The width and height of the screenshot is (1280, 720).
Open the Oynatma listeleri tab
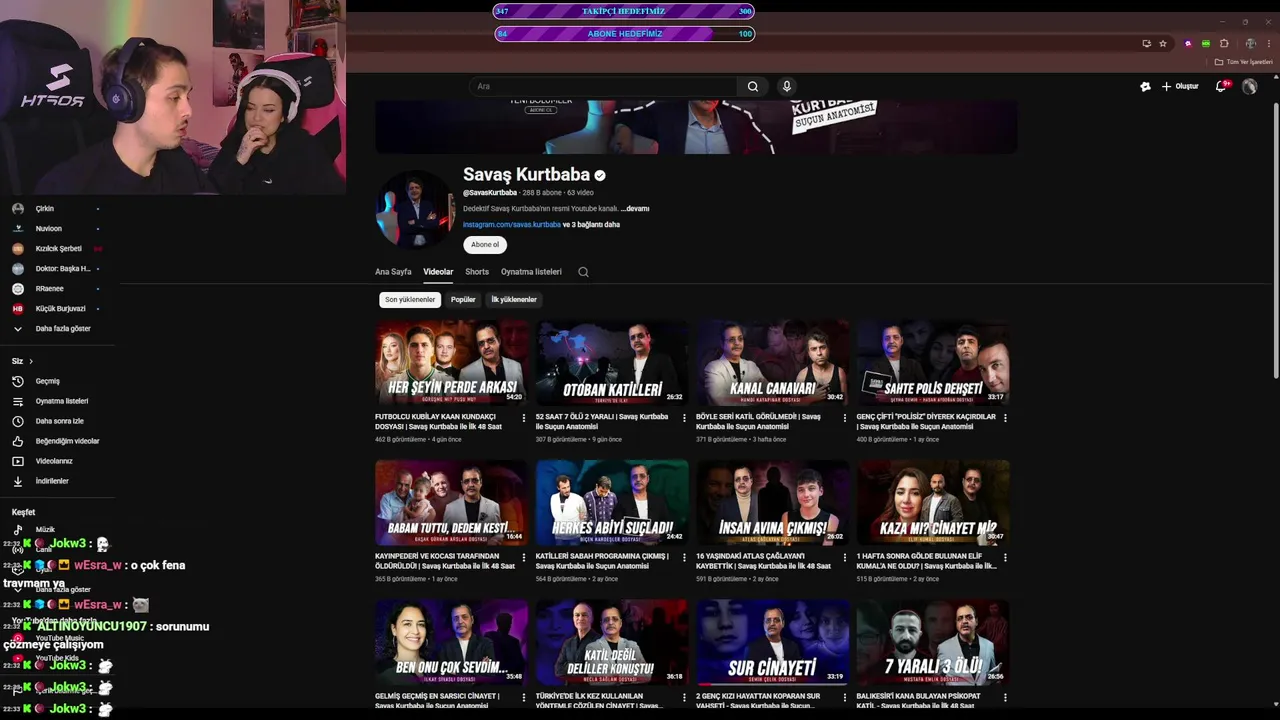point(531,272)
